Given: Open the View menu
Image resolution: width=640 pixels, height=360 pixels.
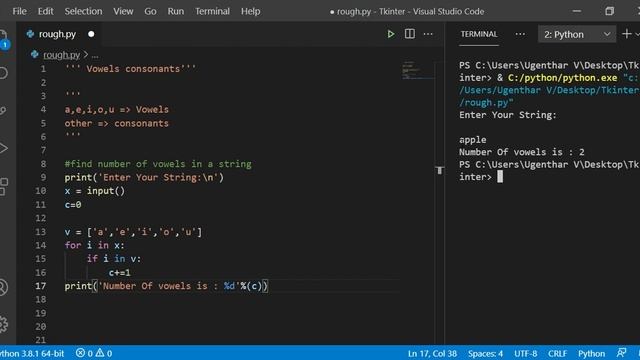Looking at the screenshot, I should tap(123, 11).
